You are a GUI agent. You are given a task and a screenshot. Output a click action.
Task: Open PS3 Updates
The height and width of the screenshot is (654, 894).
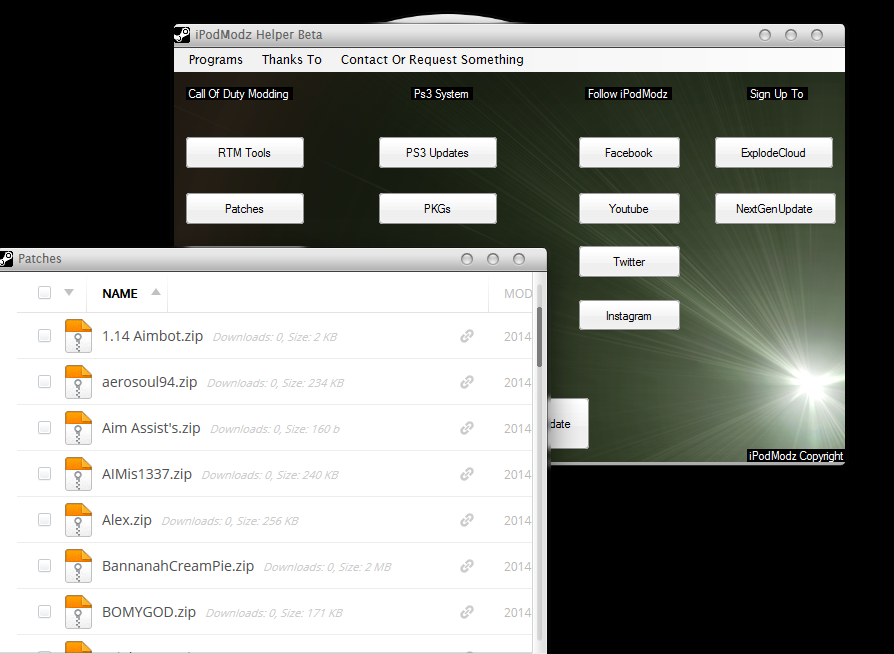[x=437, y=153]
